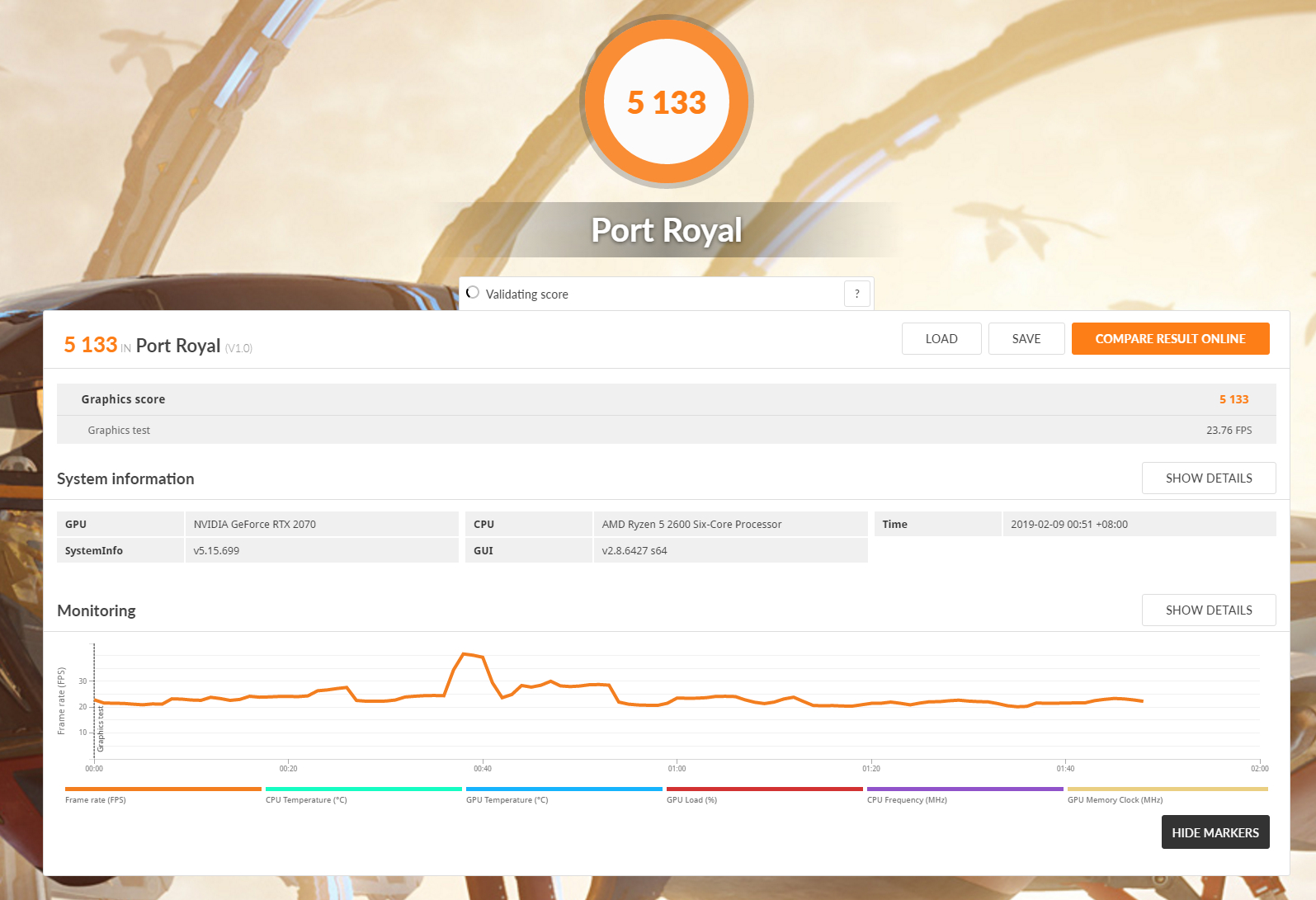The width and height of the screenshot is (1316, 900).
Task: Click the time value 2019-02-09 00:51
Action: [1069, 525]
